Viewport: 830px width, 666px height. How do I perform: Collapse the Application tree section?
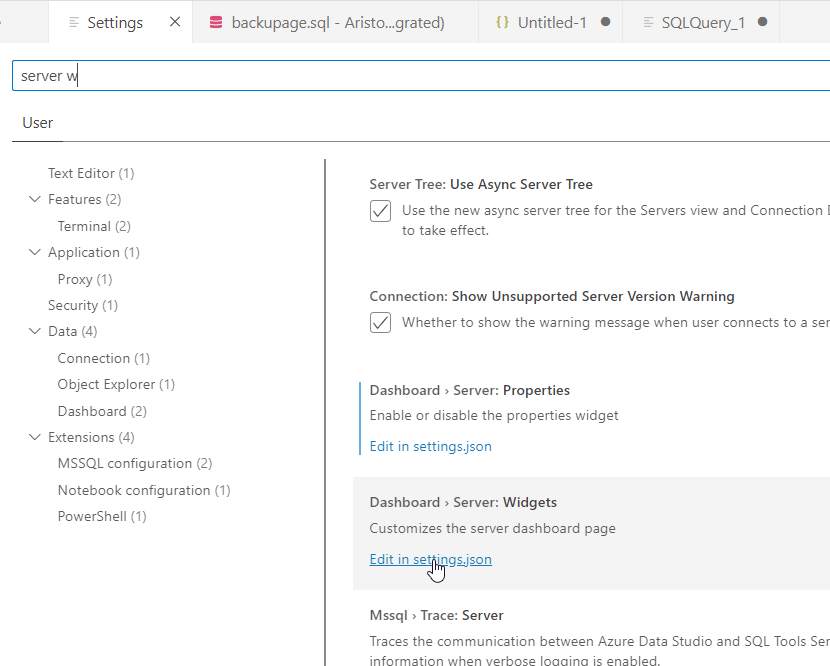click(x=35, y=252)
